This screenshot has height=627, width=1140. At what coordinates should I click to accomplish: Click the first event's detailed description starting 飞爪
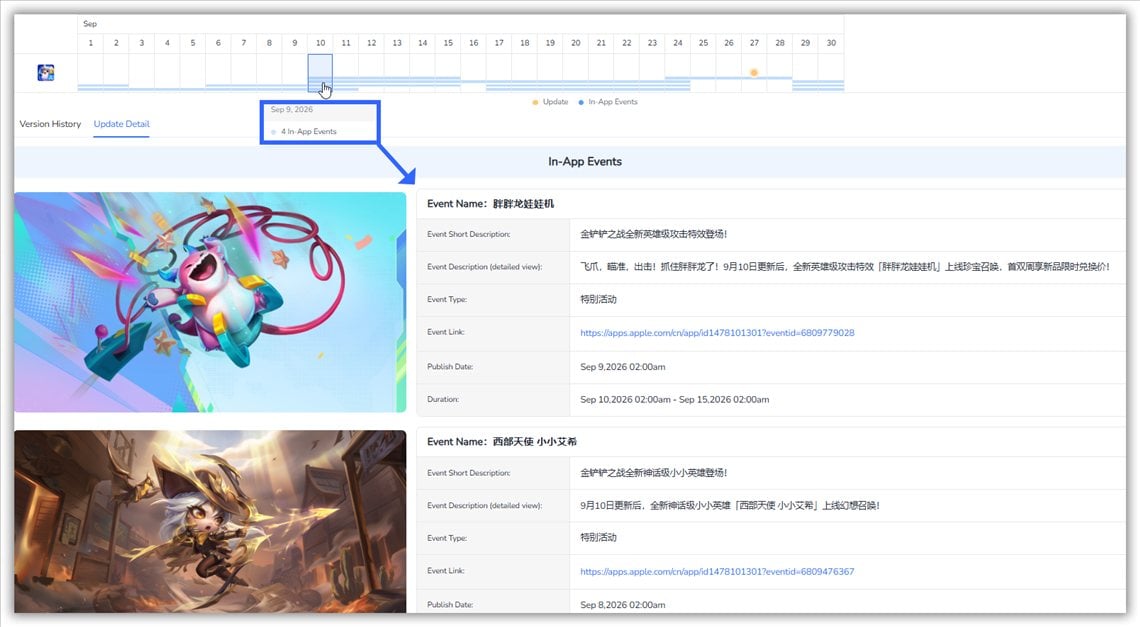[x=845, y=266]
